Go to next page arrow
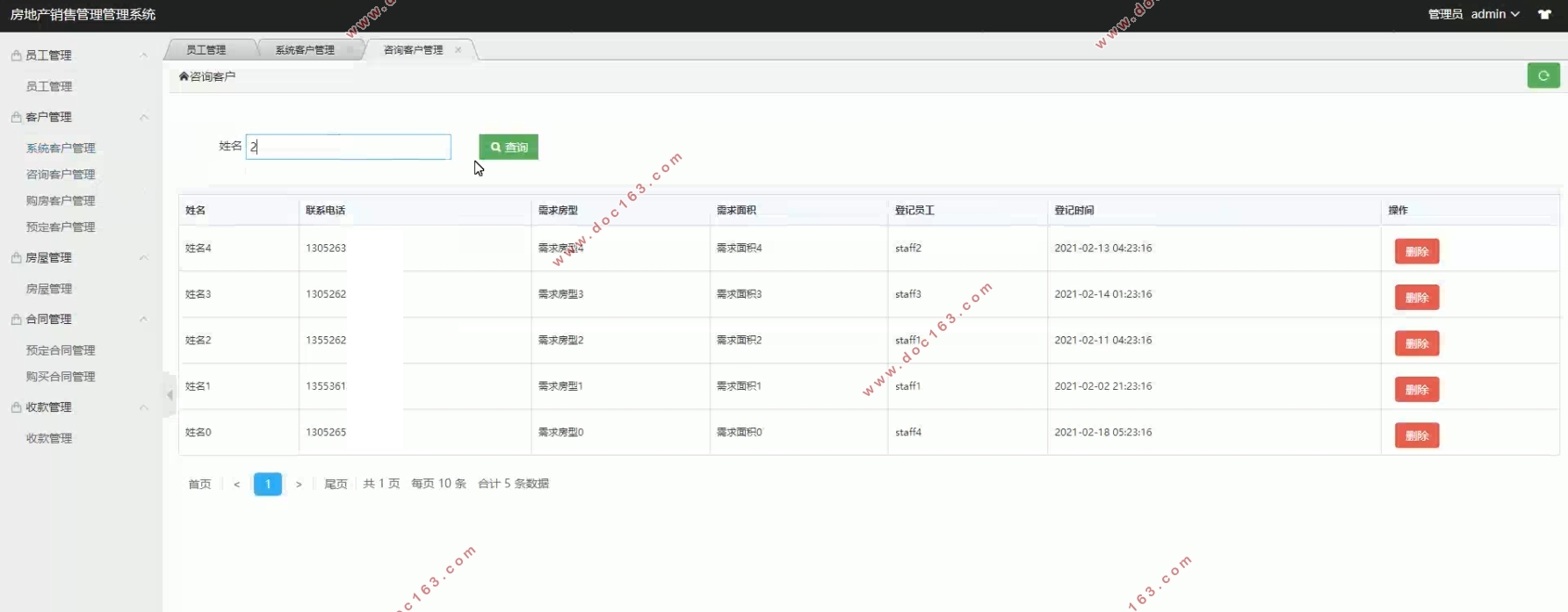Image resolution: width=1568 pixels, height=612 pixels. 299,484
